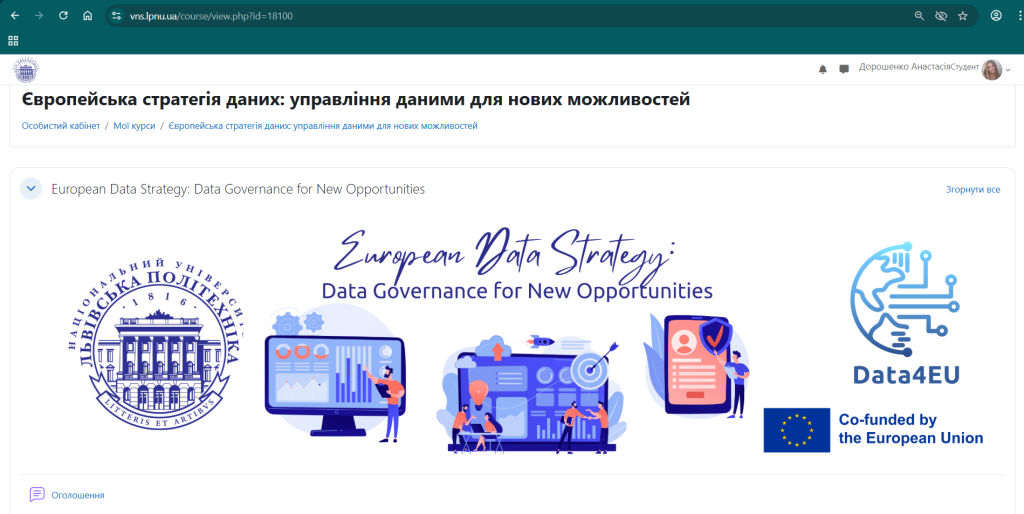Click the 'Згорнути все' link
This screenshot has height=514, width=1024.
point(972,189)
